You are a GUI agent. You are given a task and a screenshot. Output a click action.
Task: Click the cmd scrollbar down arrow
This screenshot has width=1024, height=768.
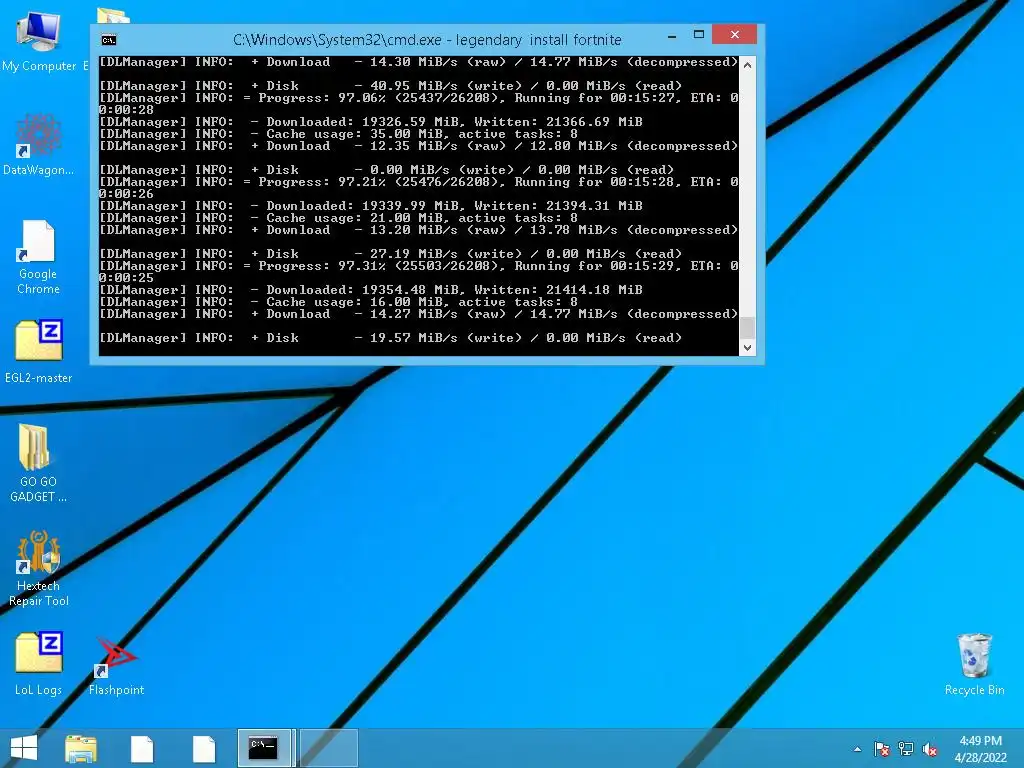[748, 348]
